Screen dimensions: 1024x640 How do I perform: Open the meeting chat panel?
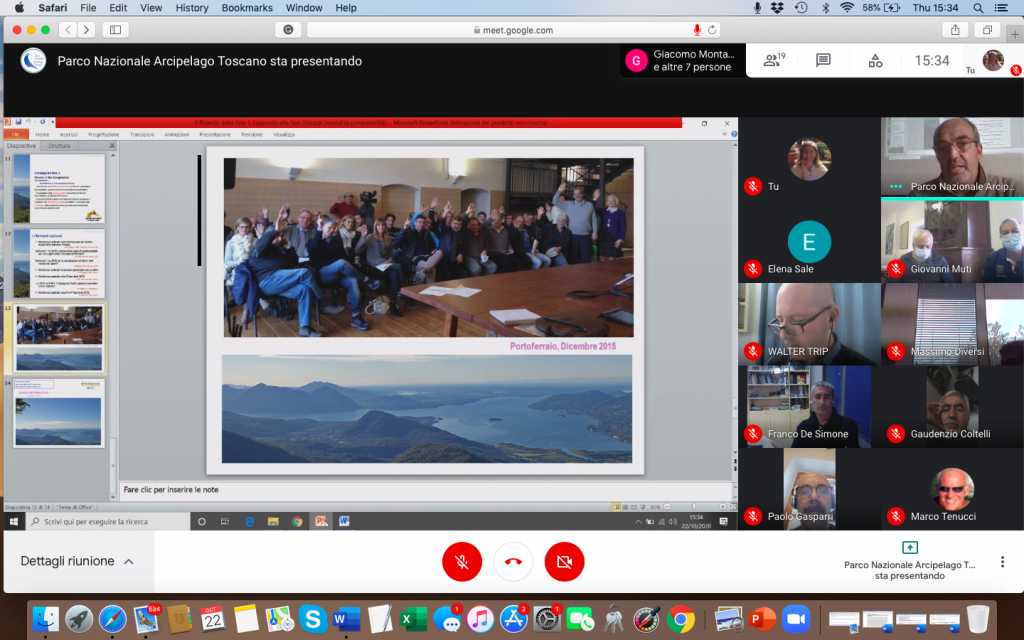[823, 60]
